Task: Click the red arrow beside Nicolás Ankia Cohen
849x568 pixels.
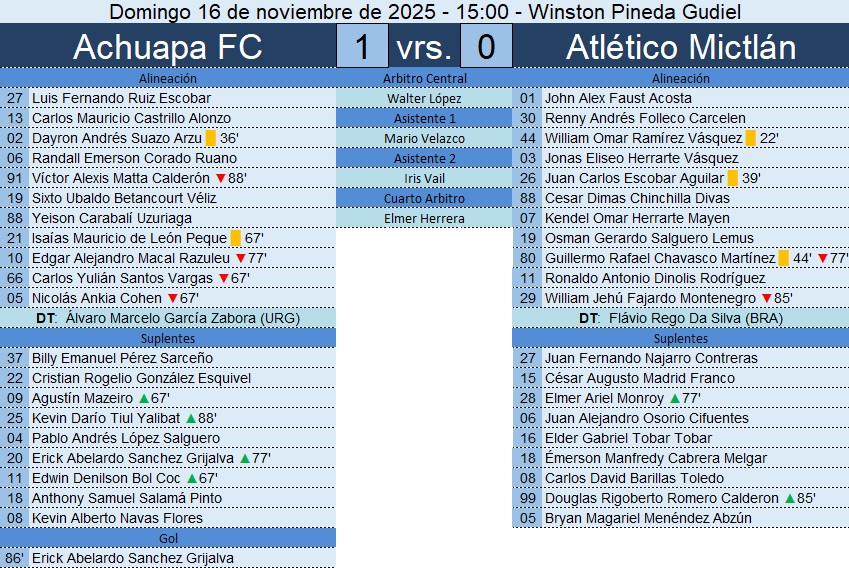Action: point(172,298)
